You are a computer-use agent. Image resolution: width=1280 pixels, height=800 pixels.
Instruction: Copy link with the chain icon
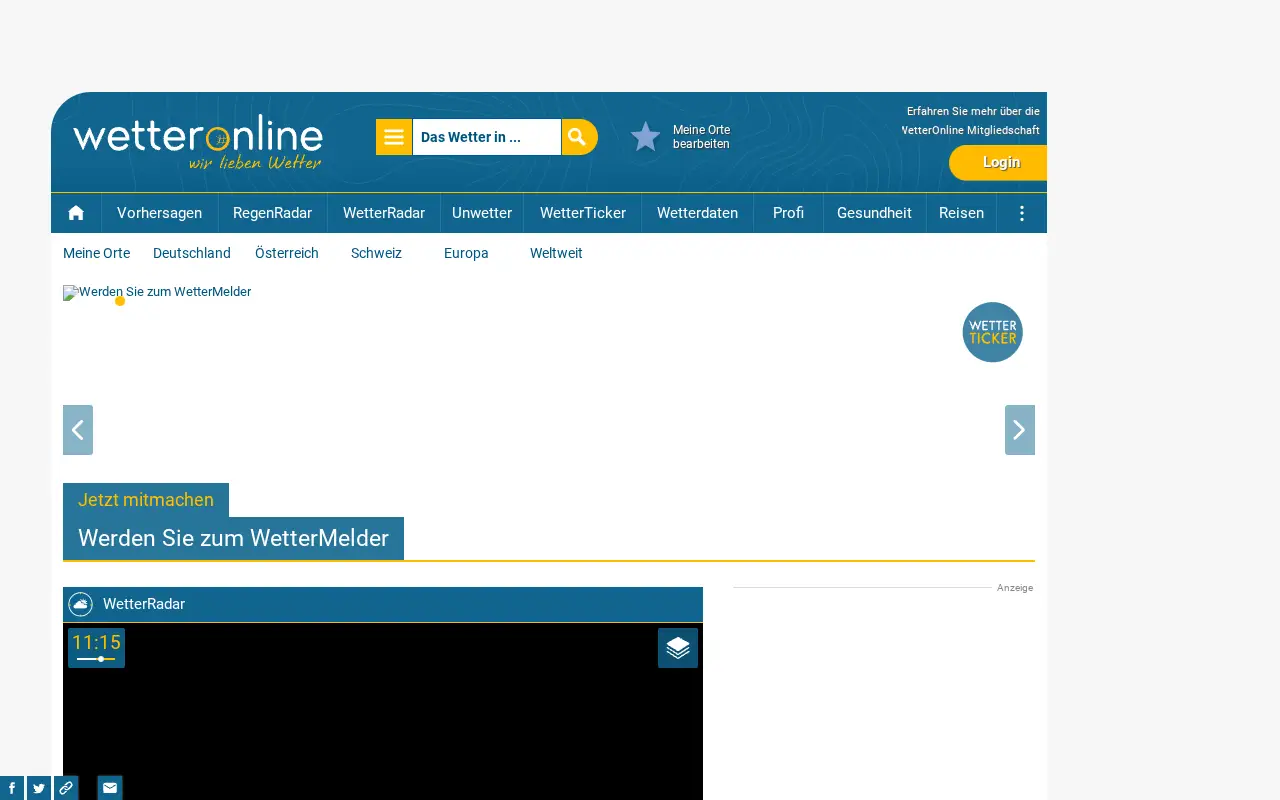point(66,788)
